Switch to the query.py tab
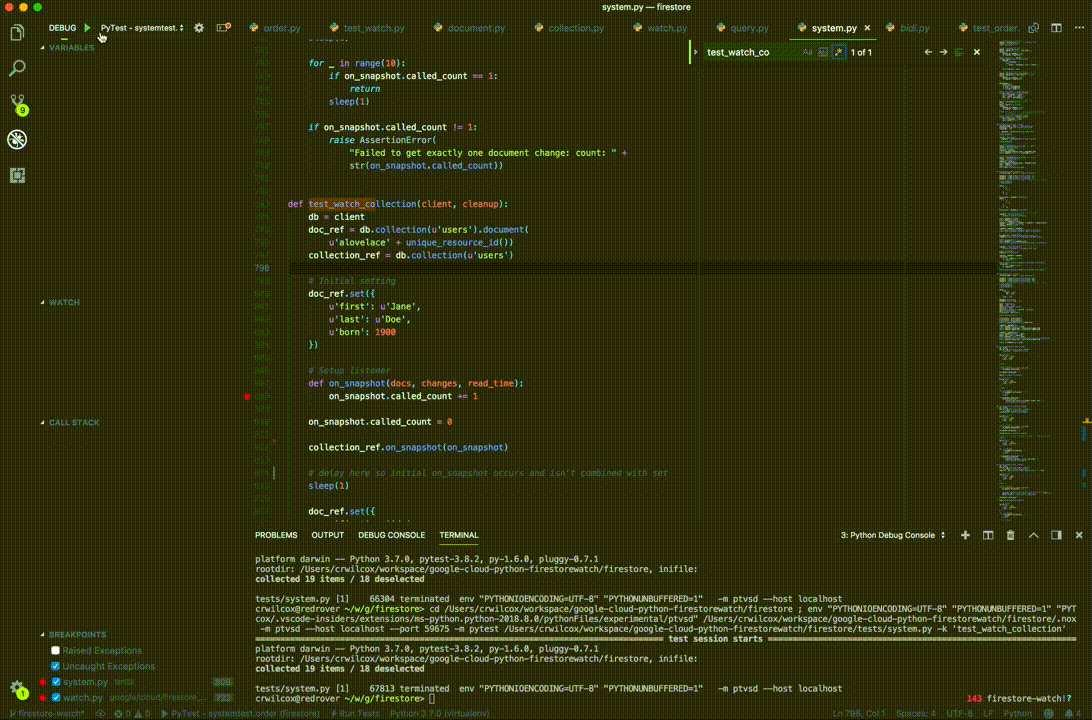Image resolution: width=1092 pixels, height=720 pixels. (x=742, y=28)
